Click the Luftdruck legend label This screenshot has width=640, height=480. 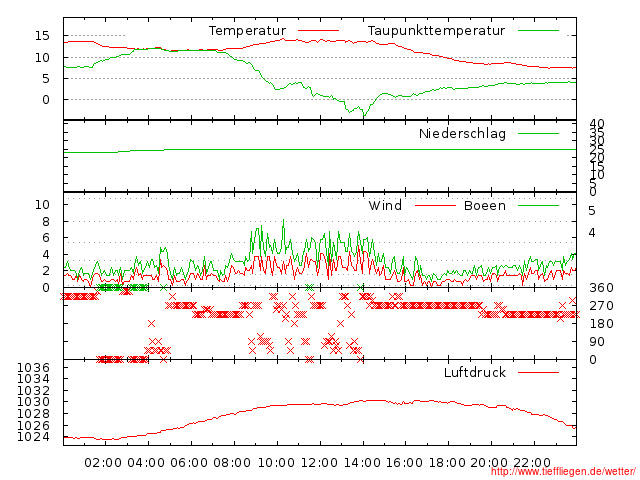click(475, 372)
